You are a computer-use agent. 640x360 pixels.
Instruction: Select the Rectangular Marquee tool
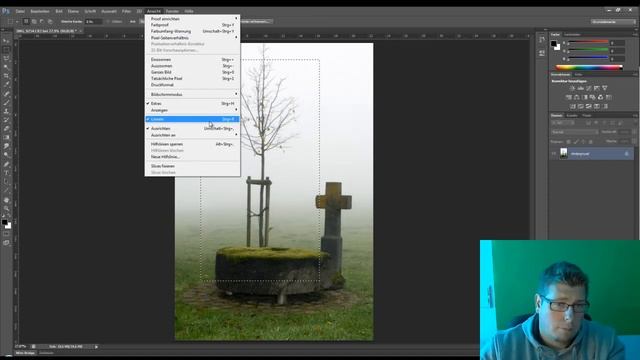point(6,49)
